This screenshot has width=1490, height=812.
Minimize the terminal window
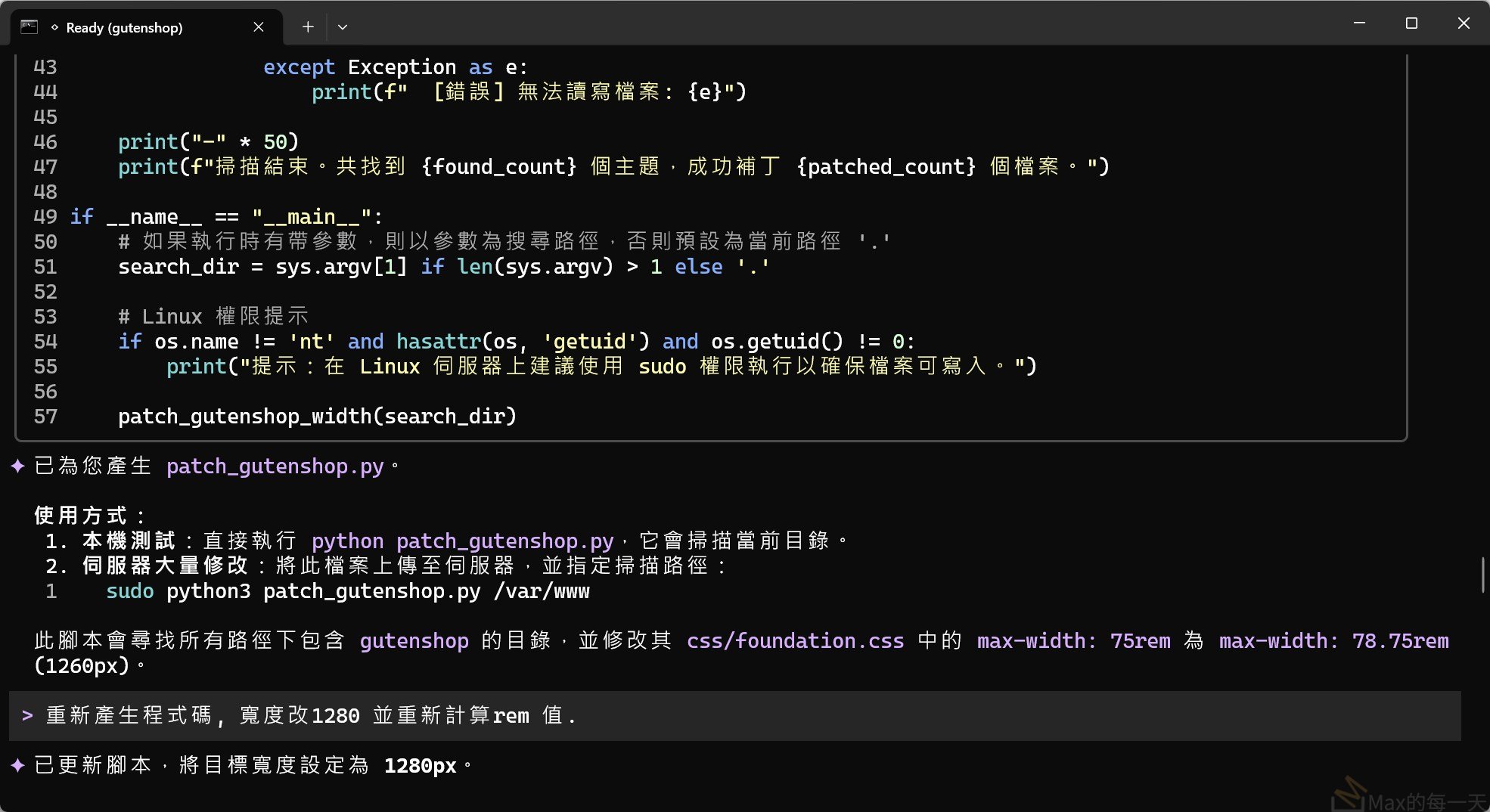pyautogui.click(x=1359, y=23)
